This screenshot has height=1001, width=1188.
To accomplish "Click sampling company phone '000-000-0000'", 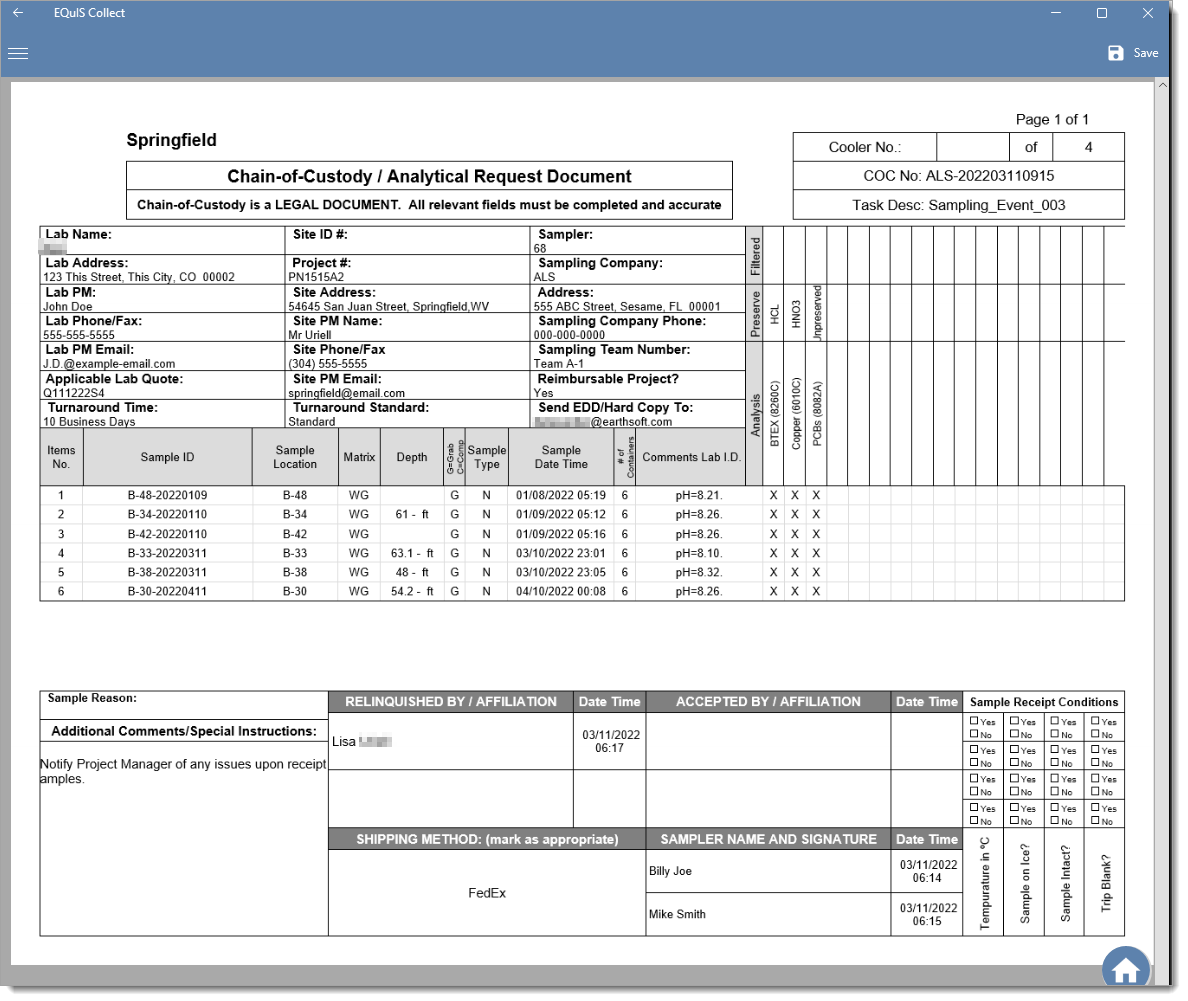I will point(569,335).
